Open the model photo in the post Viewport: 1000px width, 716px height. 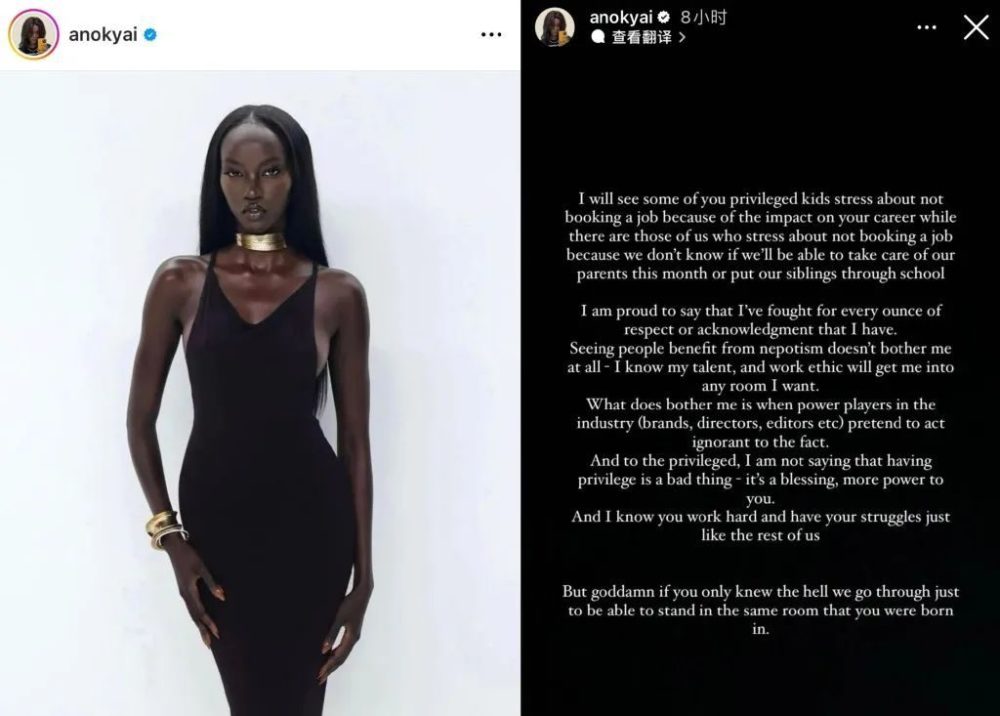pyautogui.click(x=260, y=393)
